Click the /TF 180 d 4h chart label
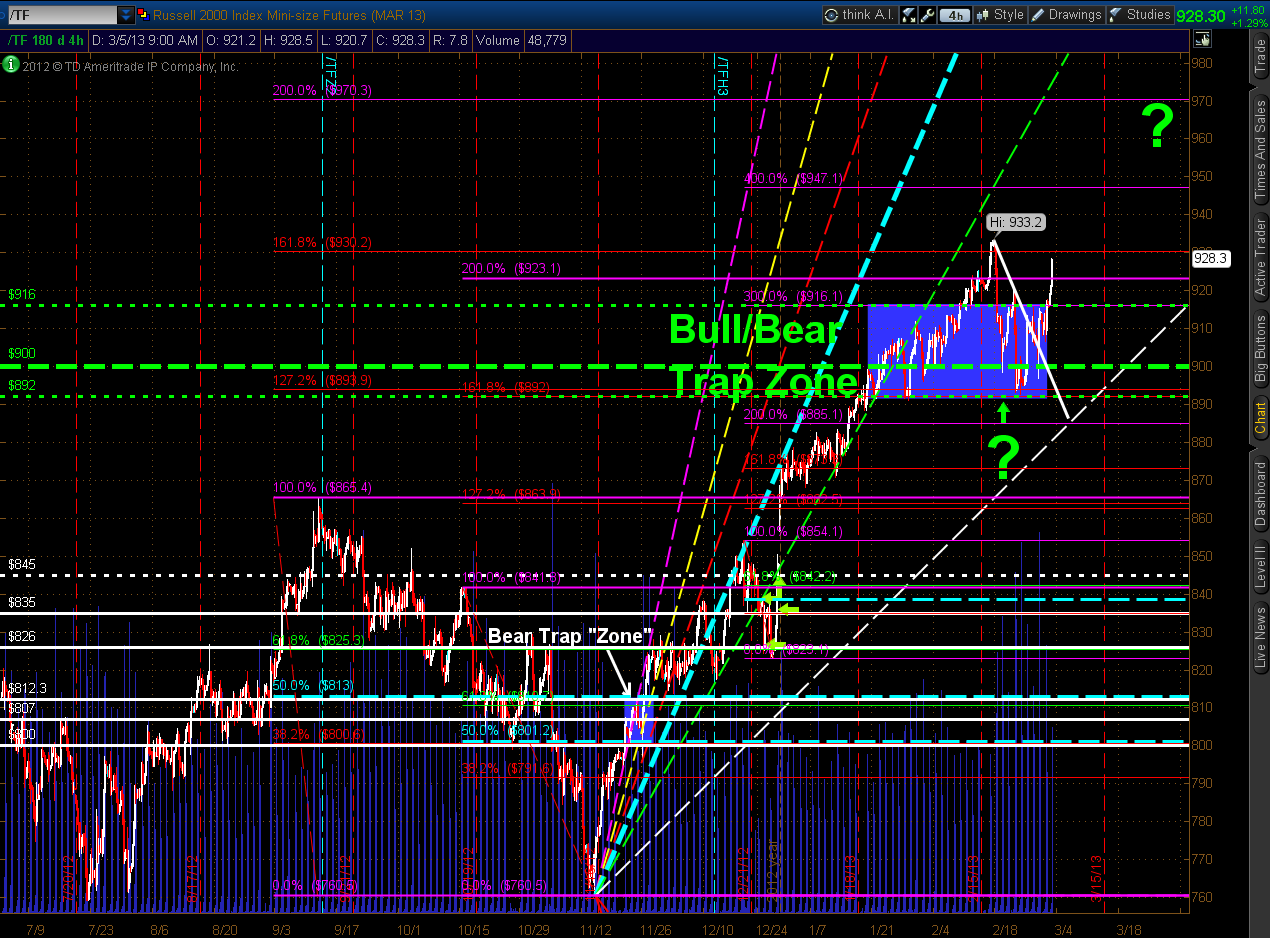1270x938 pixels. 46,41
